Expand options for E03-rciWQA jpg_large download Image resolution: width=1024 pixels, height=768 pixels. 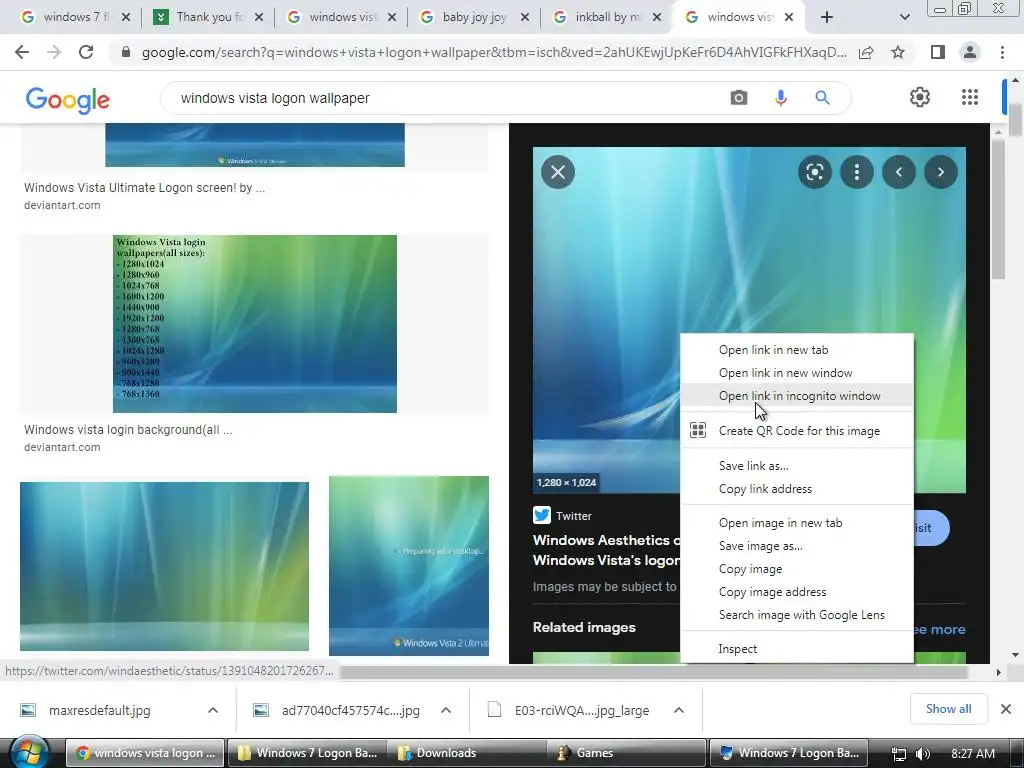679,710
